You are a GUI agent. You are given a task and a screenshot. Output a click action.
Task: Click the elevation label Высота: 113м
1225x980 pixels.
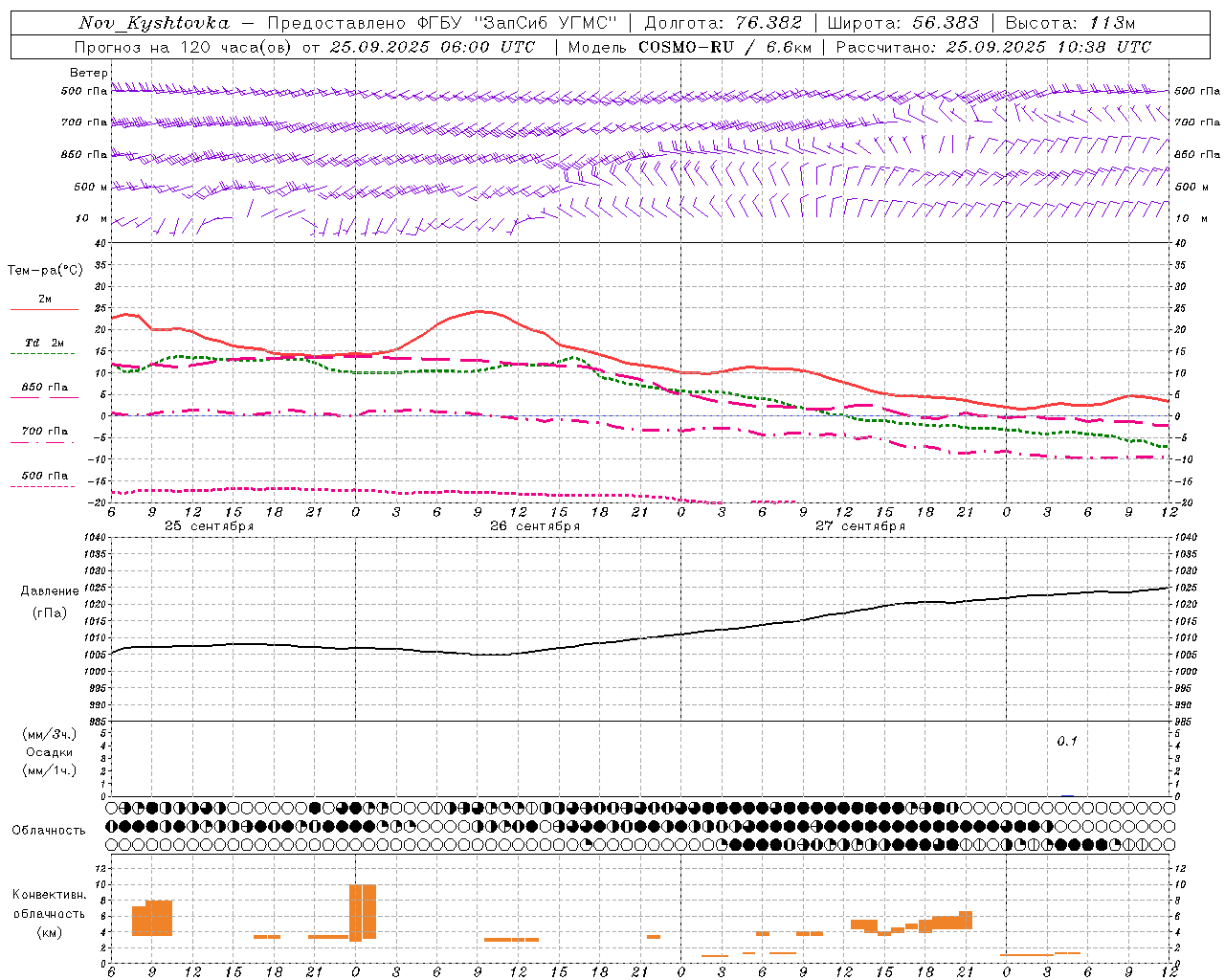coord(1070,23)
